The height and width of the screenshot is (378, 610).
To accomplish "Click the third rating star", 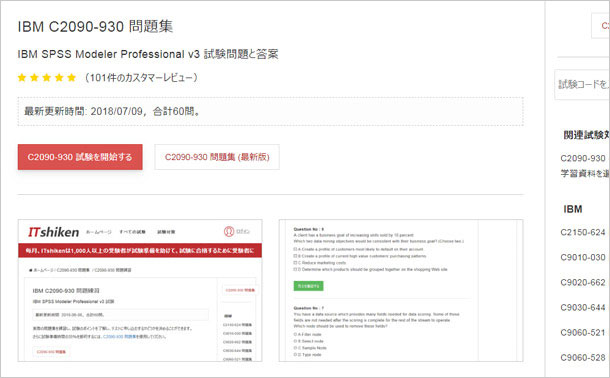I will pos(47,77).
